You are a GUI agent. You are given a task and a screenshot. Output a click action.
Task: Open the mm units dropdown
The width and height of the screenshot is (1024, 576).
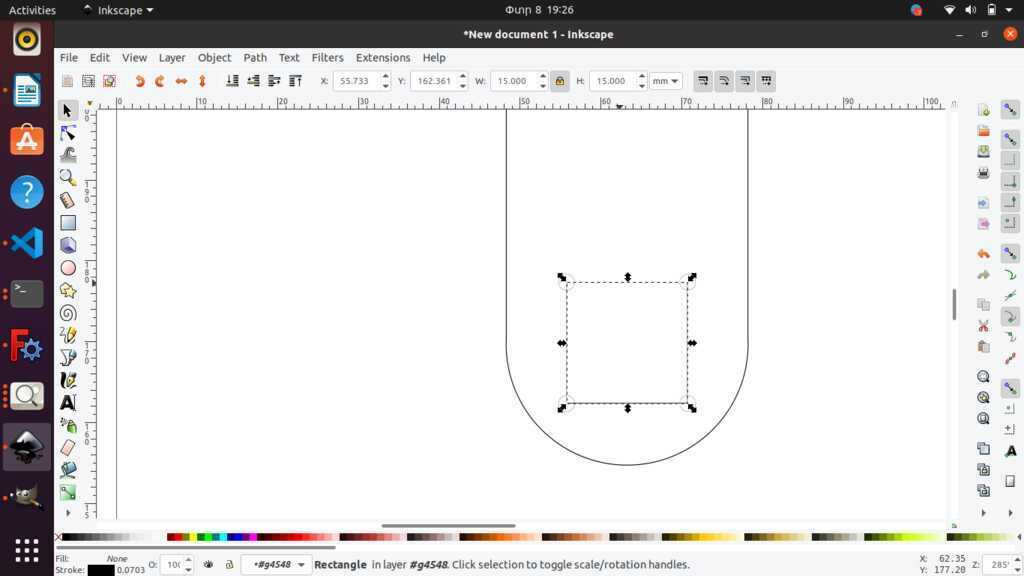tap(665, 81)
